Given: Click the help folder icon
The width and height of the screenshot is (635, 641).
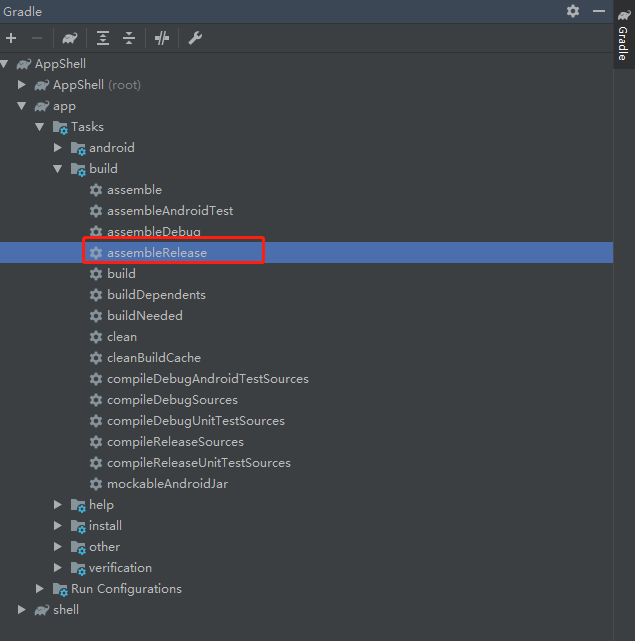Looking at the screenshot, I should 78,506.
